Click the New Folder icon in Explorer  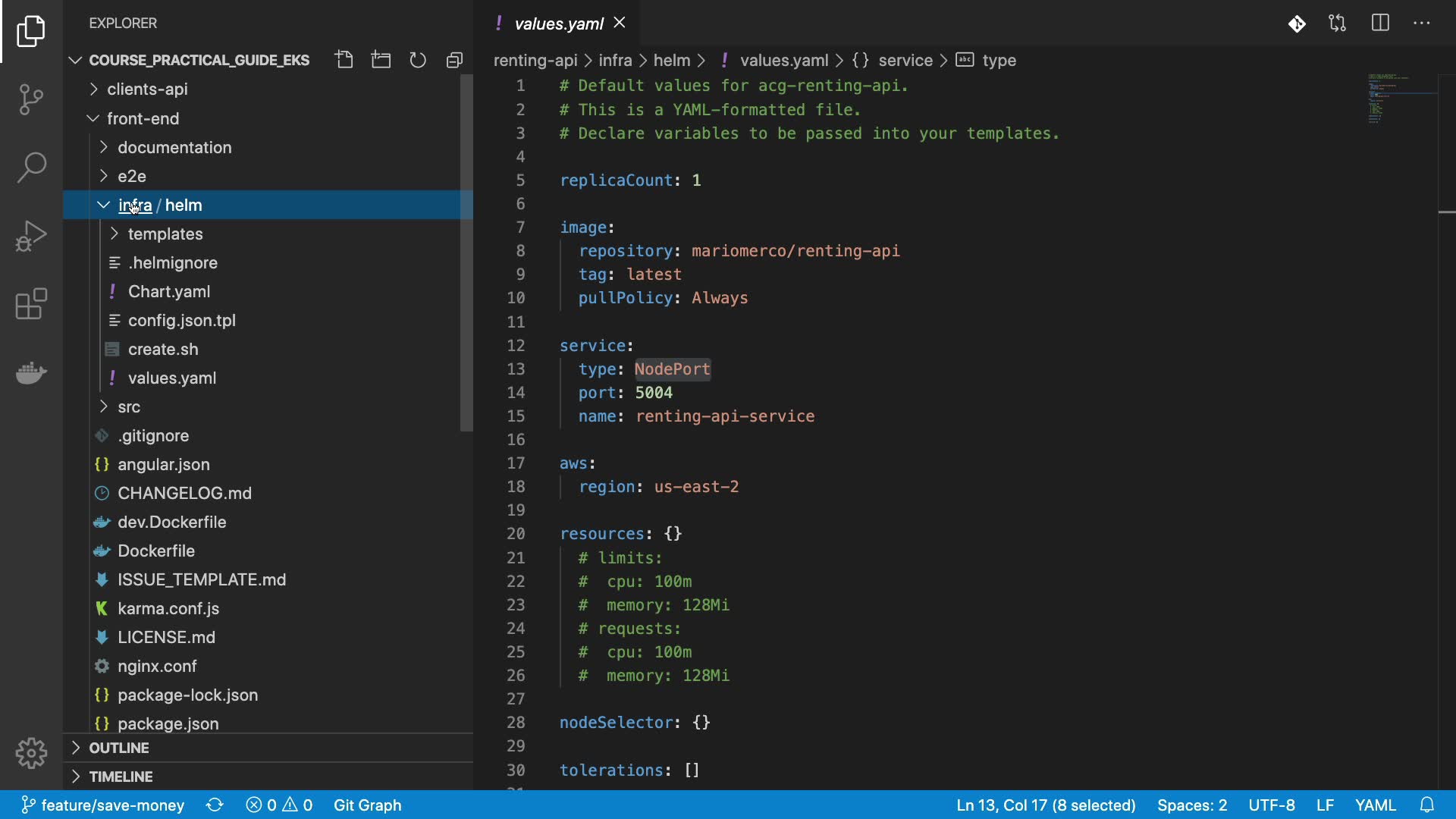pos(381,60)
